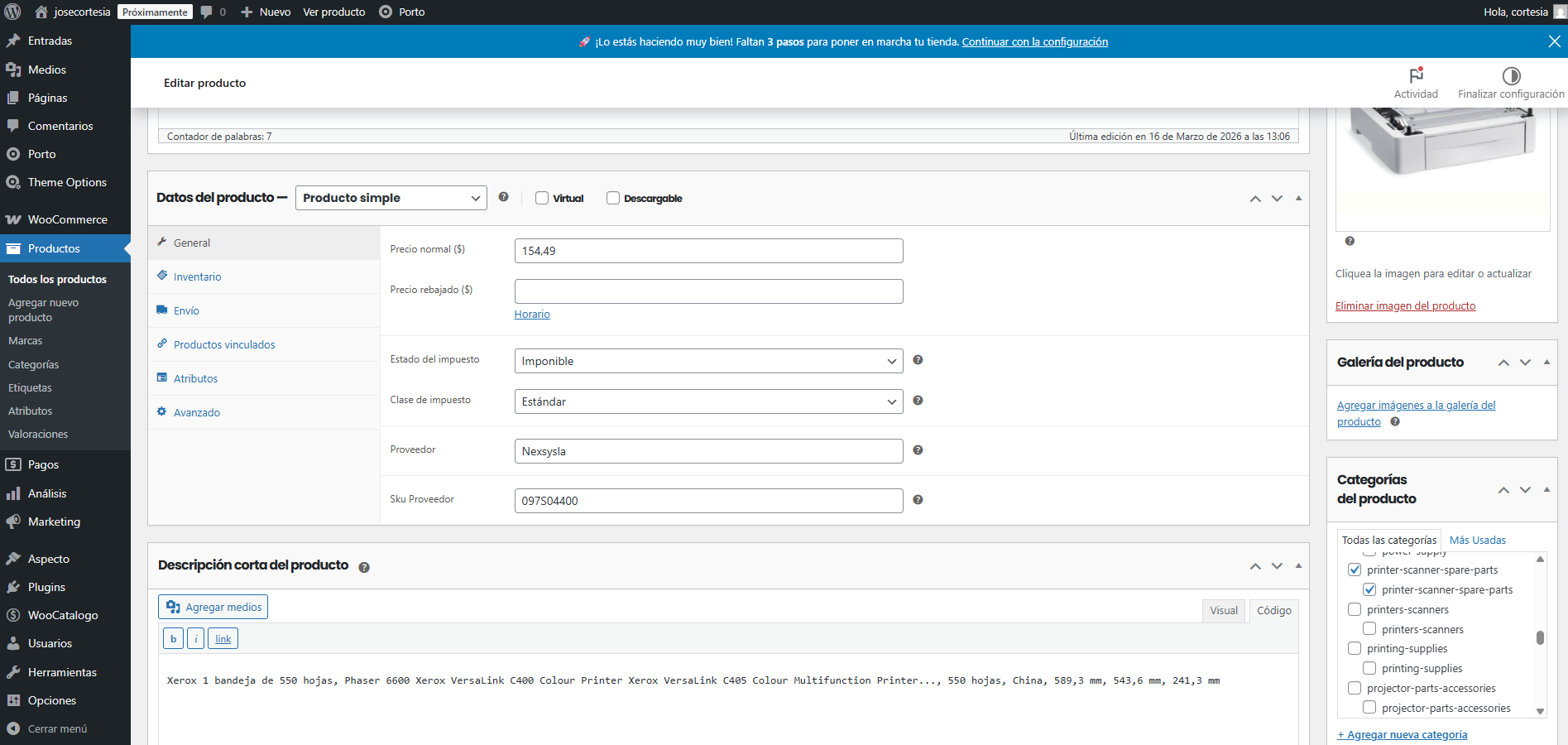Switch to the Más Usadas categories tab
Screen dimensions: 1568x745
(x=1477, y=541)
